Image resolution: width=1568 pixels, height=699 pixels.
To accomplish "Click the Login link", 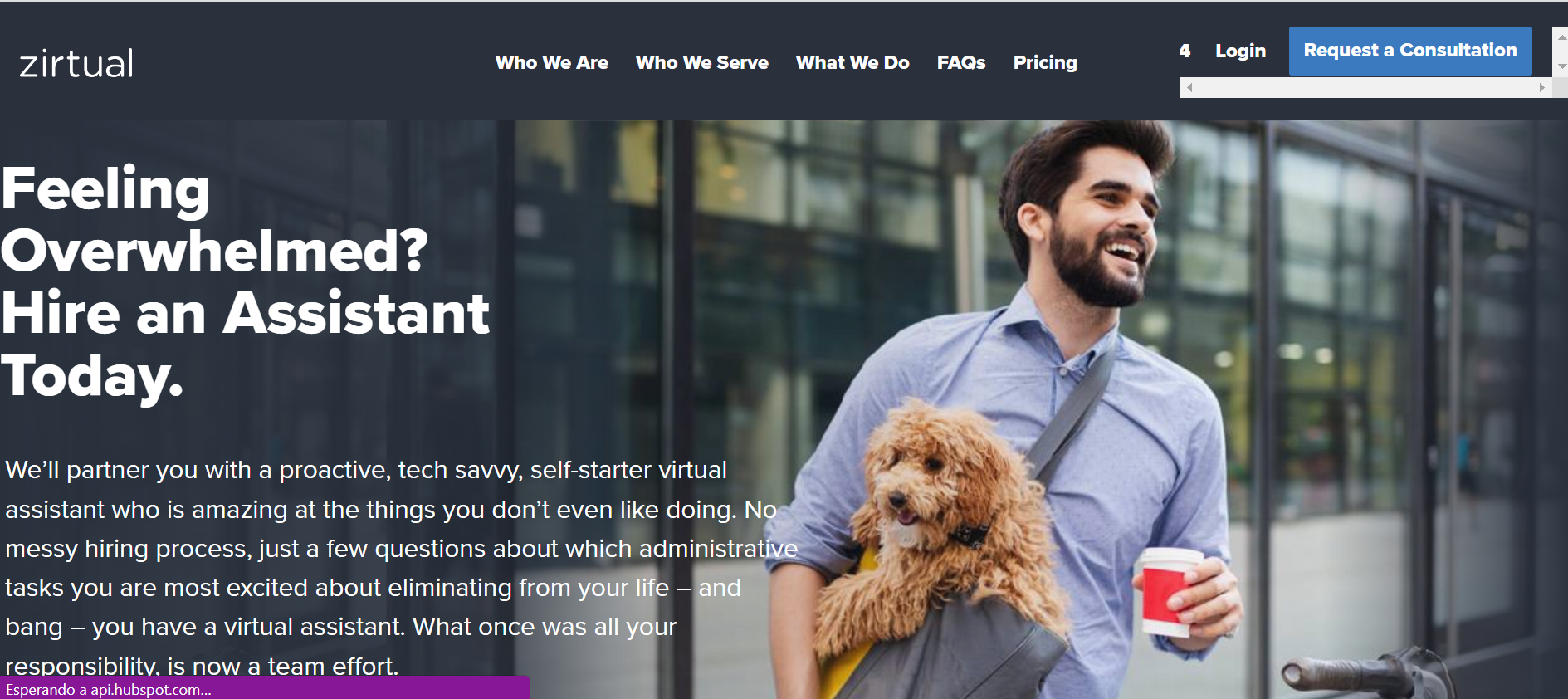I will pyautogui.click(x=1241, y=51).
